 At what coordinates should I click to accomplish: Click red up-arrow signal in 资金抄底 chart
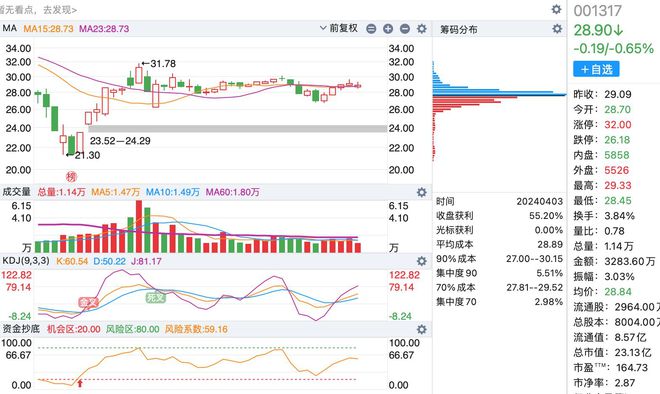tap(80, 383)
